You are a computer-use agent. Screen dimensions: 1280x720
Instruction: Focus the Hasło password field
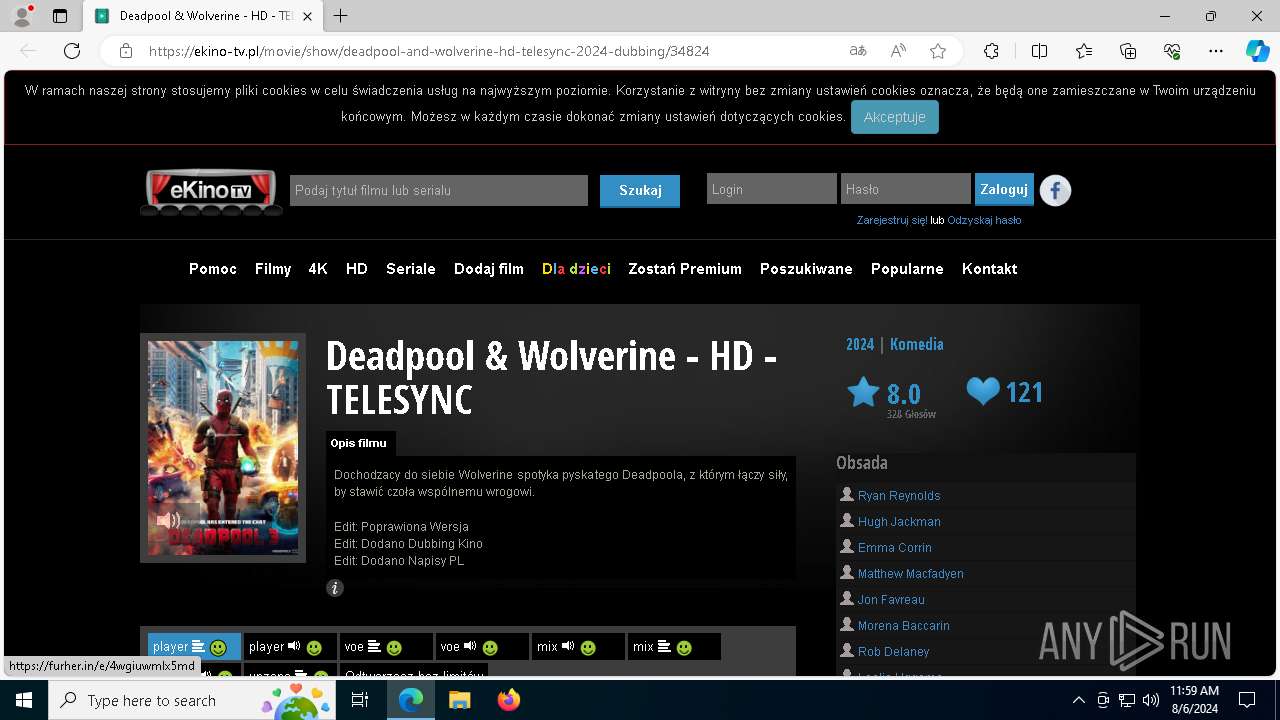(x=906, y=189)
